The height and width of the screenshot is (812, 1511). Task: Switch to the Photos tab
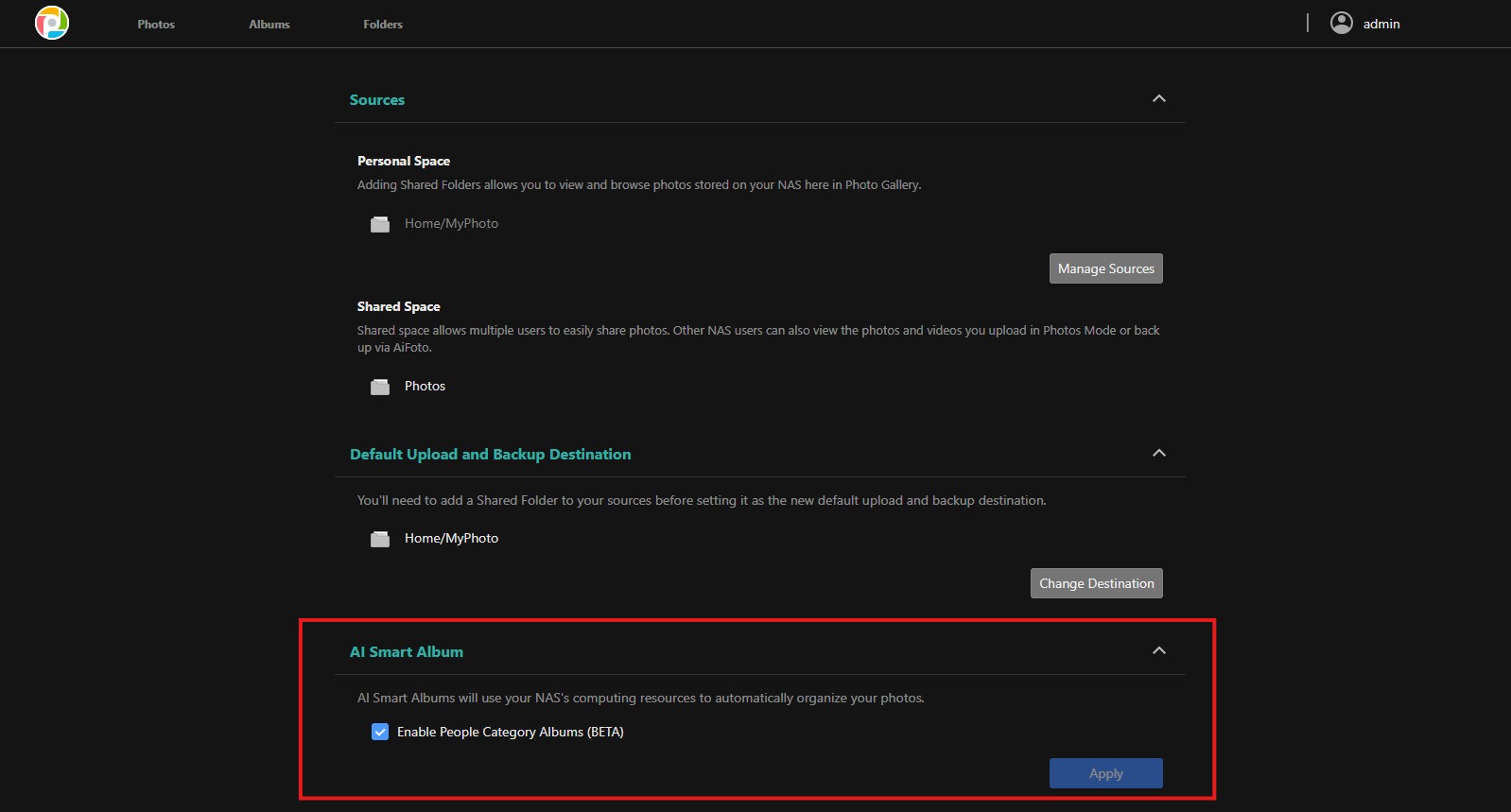pyautogui.click(x=156, y=25)
